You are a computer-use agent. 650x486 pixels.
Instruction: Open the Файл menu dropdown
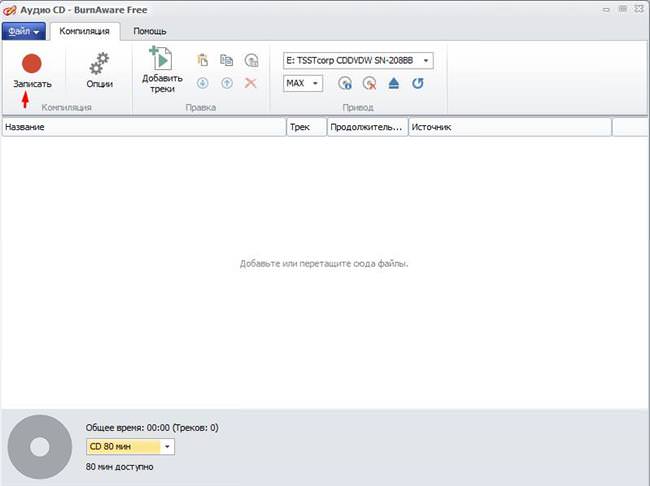[24, 31]
